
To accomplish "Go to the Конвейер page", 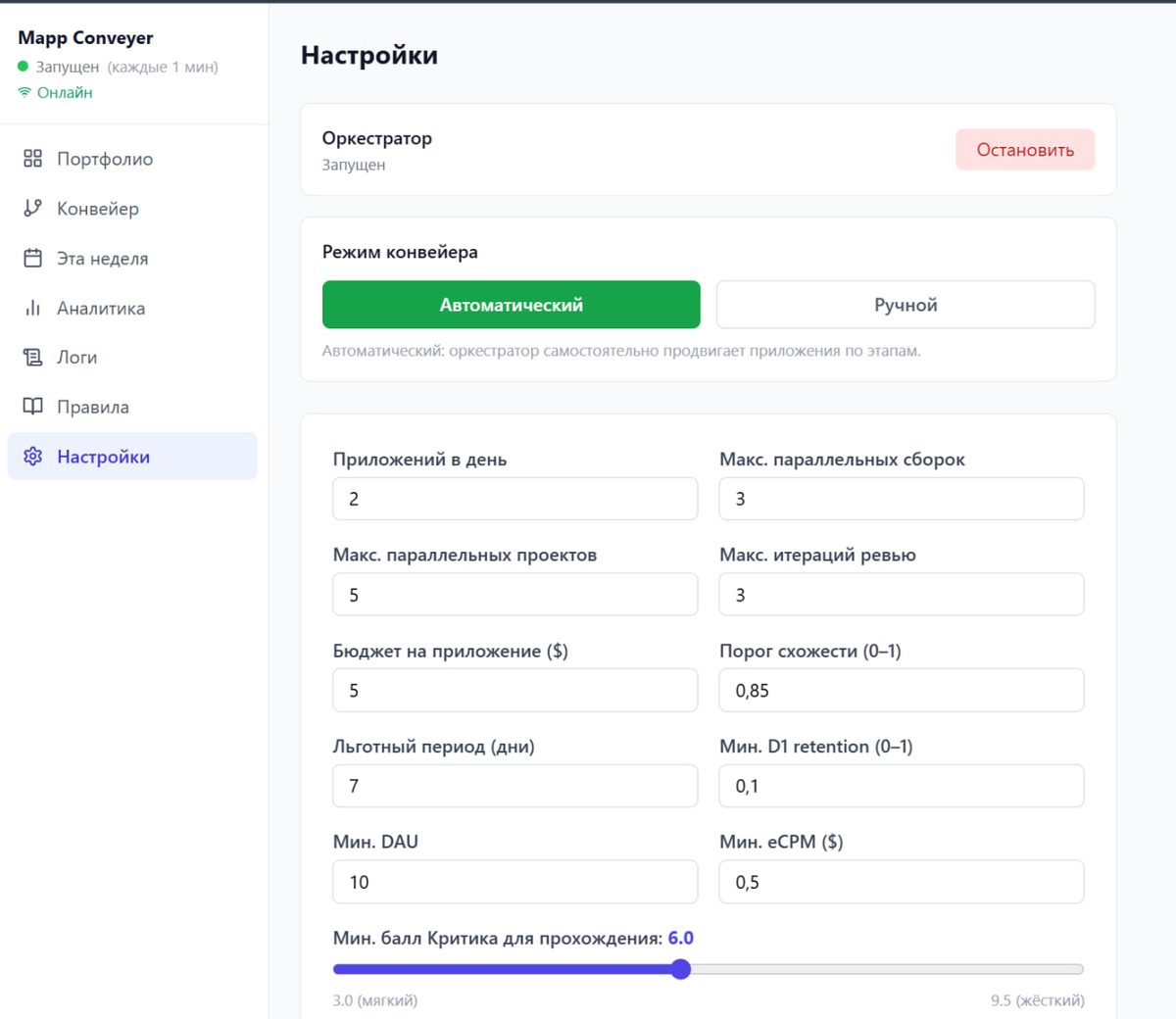I will 132,208.
